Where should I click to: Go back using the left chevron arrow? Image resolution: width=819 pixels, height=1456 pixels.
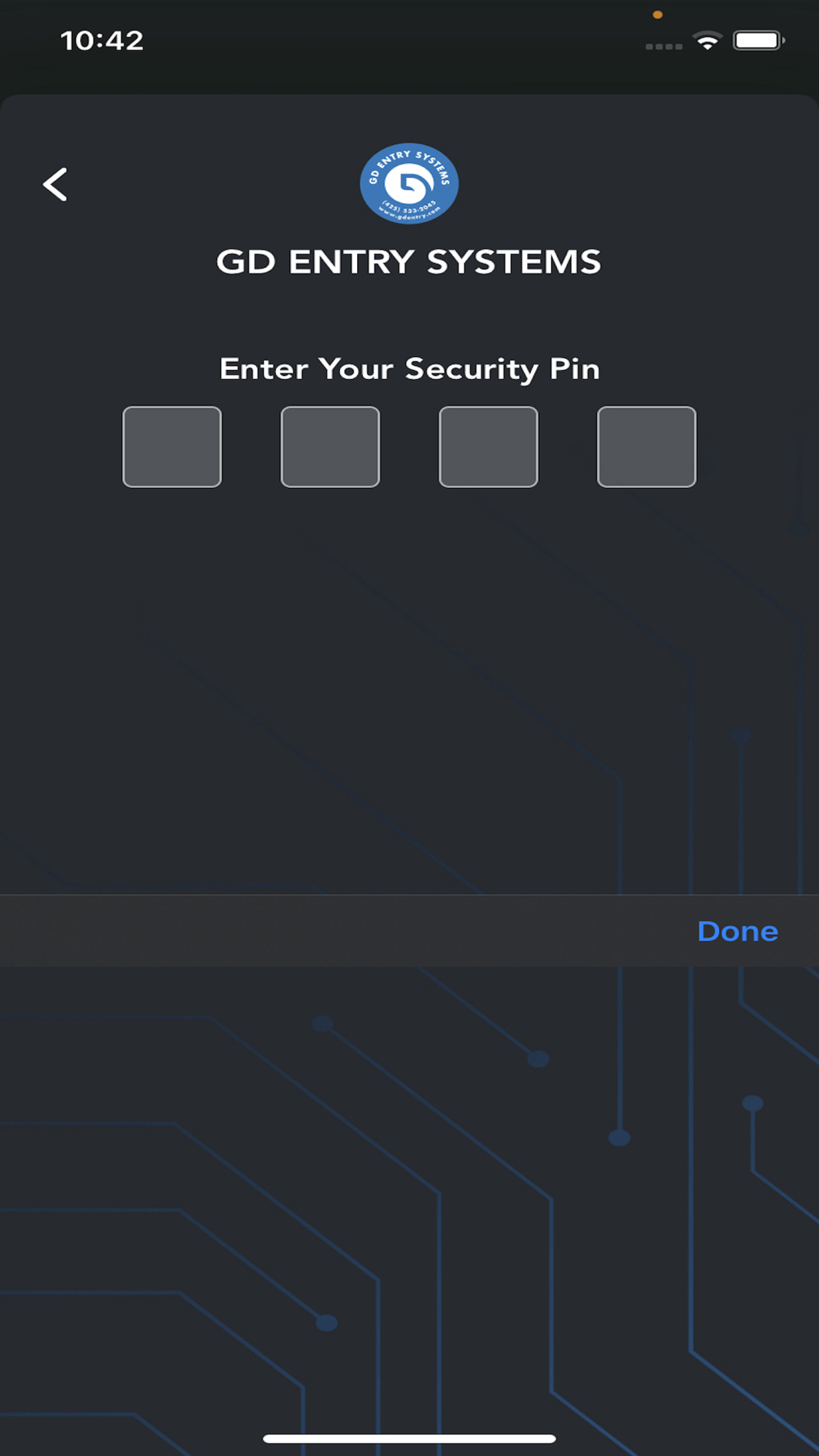click(55, 184)
